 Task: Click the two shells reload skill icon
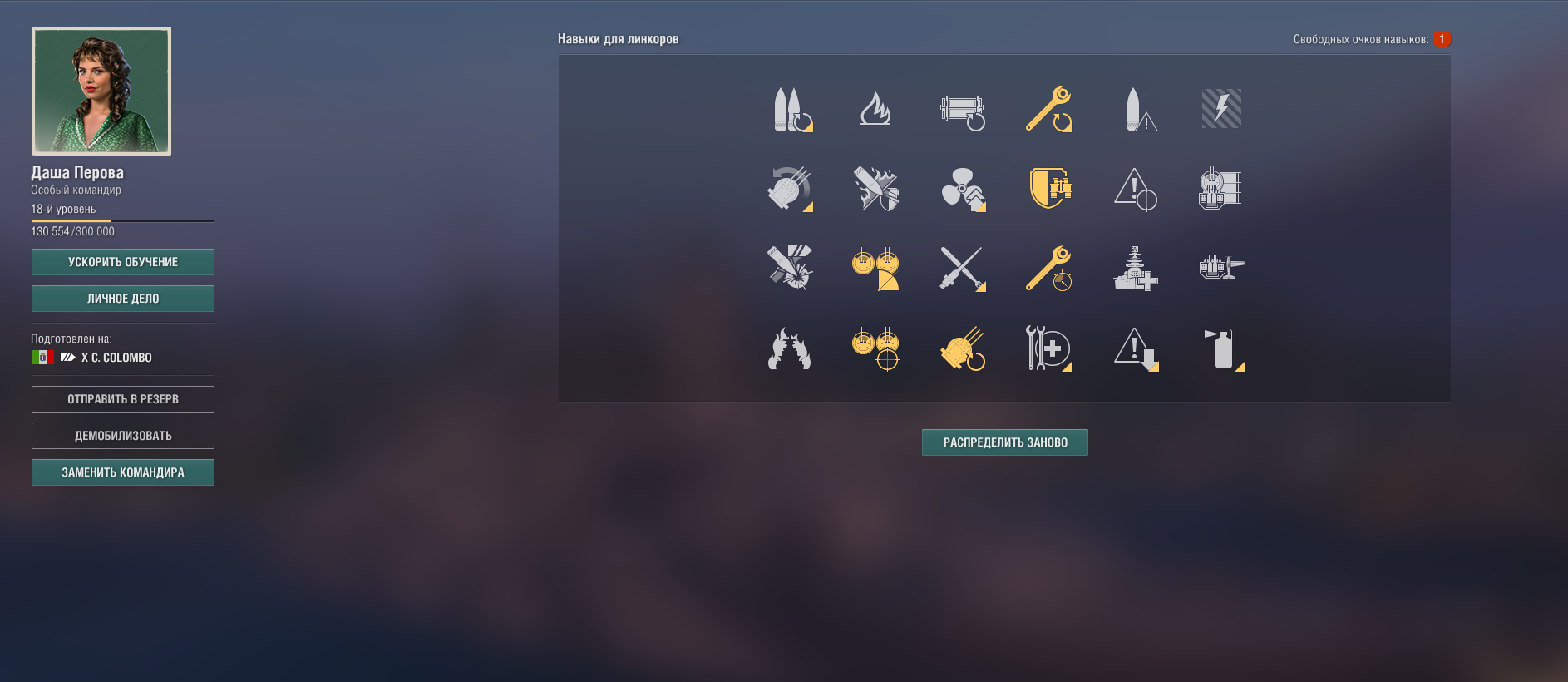[791, 109]
